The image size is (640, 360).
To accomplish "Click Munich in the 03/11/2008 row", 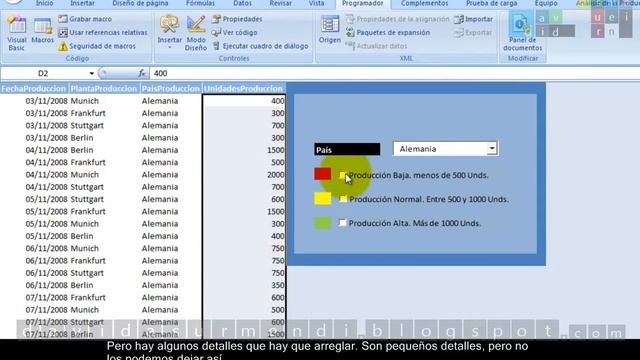I will click(84, 101).
